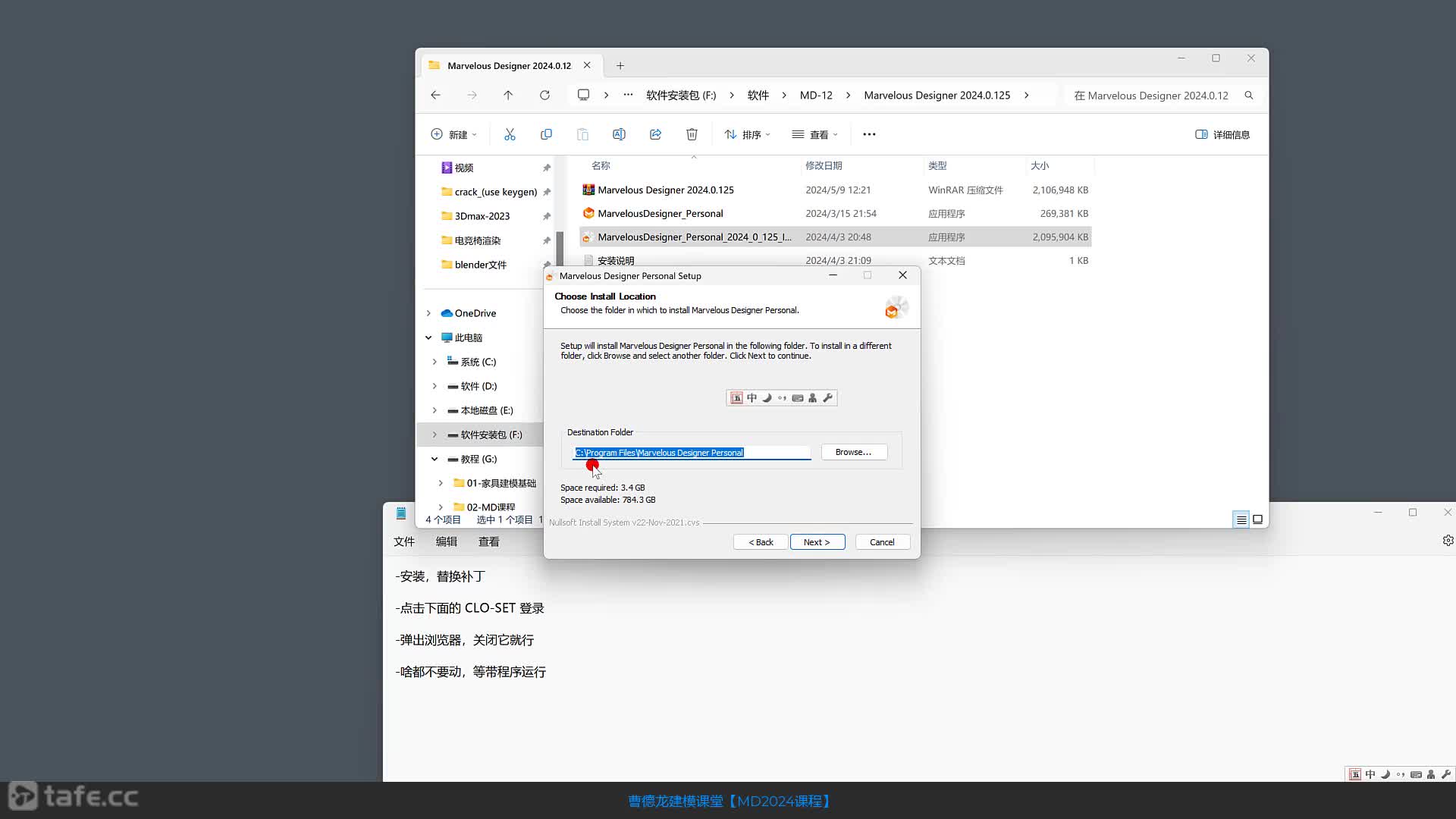This screenshot has height=819, width=1456.
Task: Click the search field in Marvelous Designer folder
Action: pos(1151,96)
